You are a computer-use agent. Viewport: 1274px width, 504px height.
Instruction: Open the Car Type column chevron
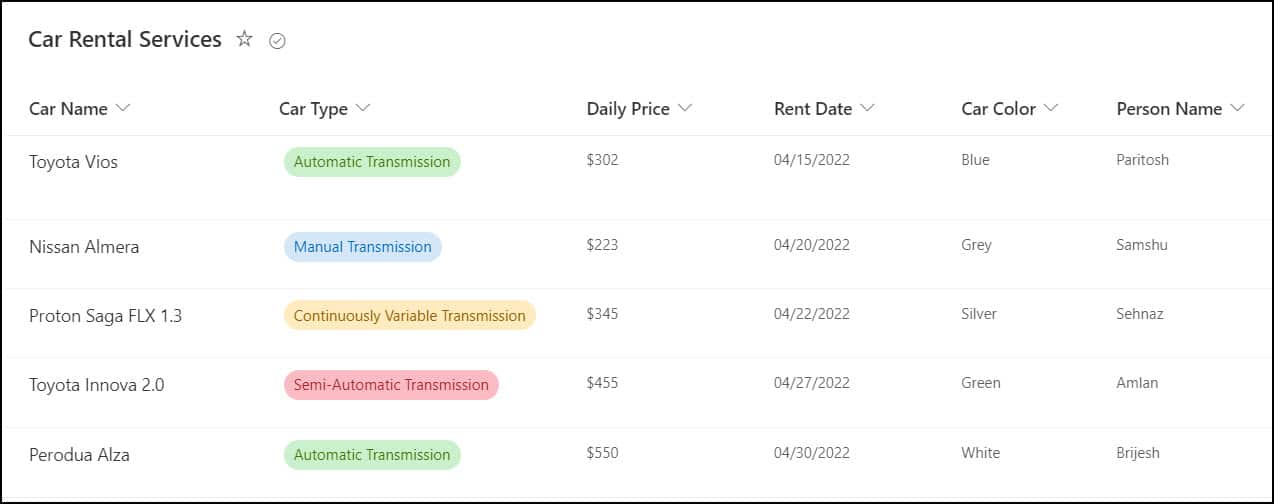pos(363,108)
